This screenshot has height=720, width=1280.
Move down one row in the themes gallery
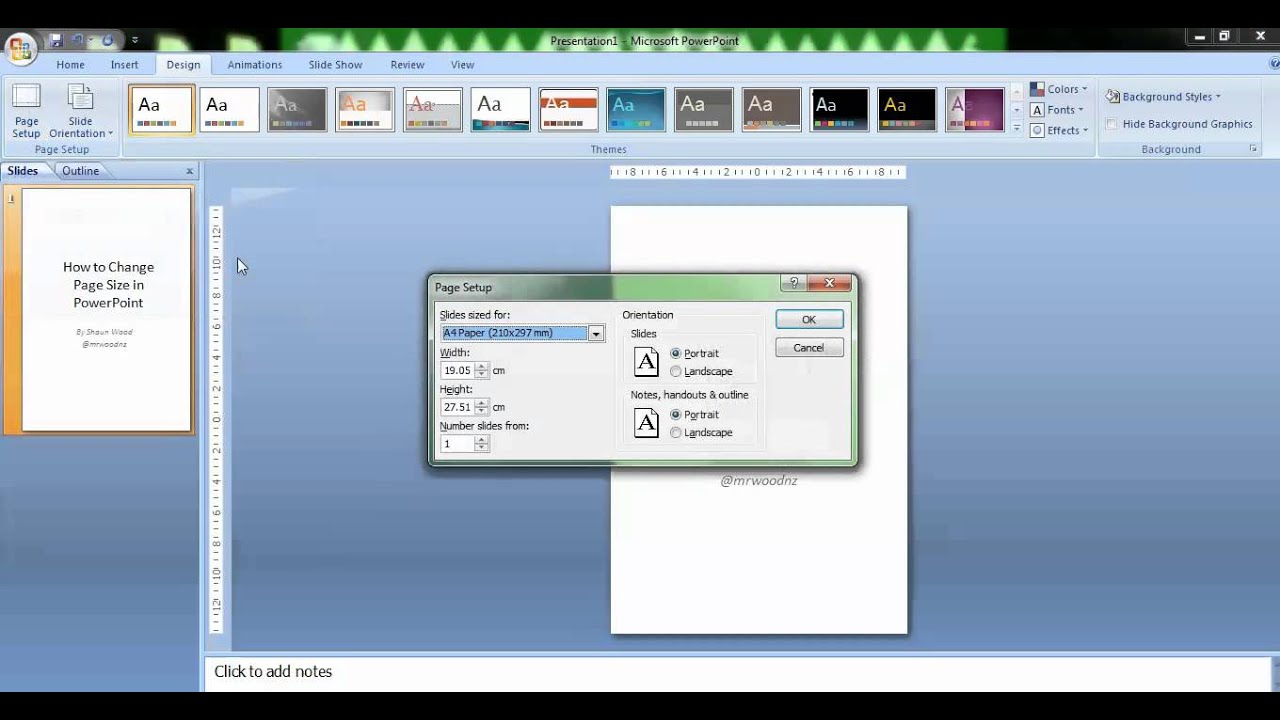click(x=1017, y=110)
